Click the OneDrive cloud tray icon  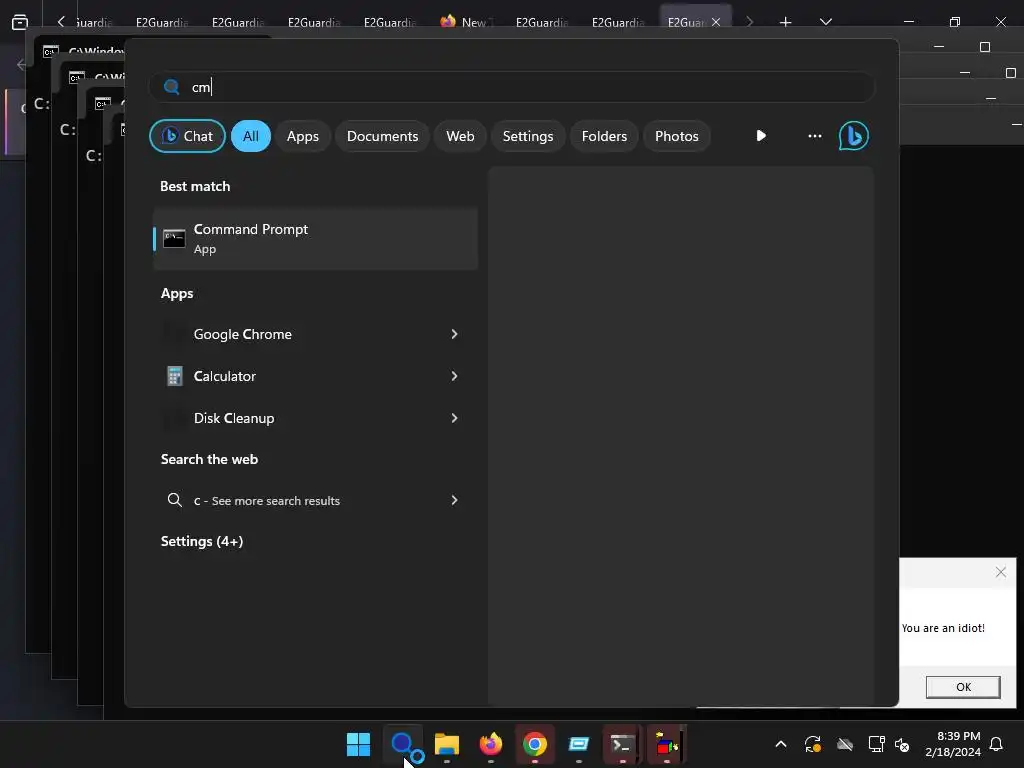845,744
